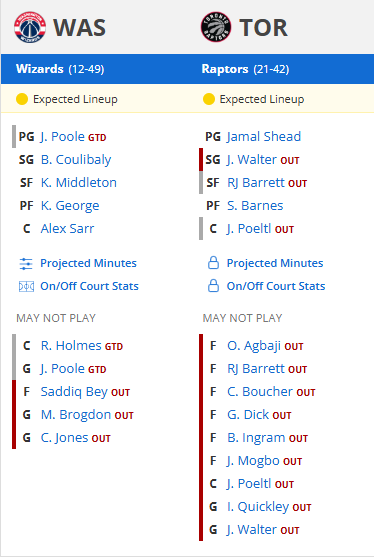Open Jamal Shead player page
The image size is (374, 557).
pyautogui.click(x=264, y=136)
